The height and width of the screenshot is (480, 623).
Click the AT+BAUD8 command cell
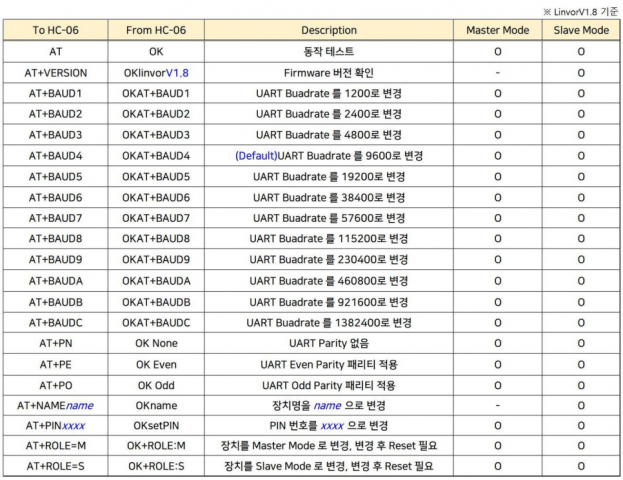pyautogui.click(x=59, y=239)
